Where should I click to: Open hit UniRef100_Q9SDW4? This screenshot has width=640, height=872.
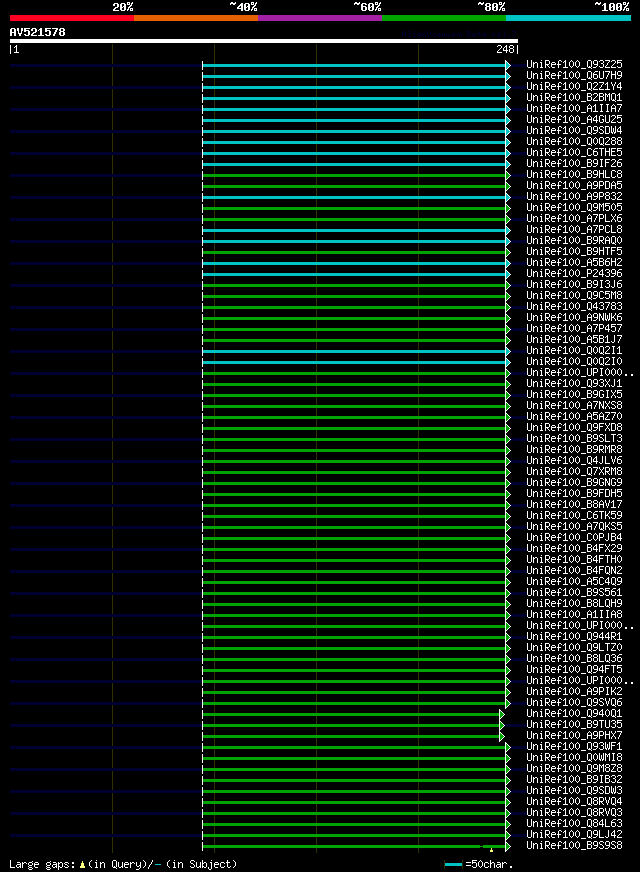click(574, 131)
